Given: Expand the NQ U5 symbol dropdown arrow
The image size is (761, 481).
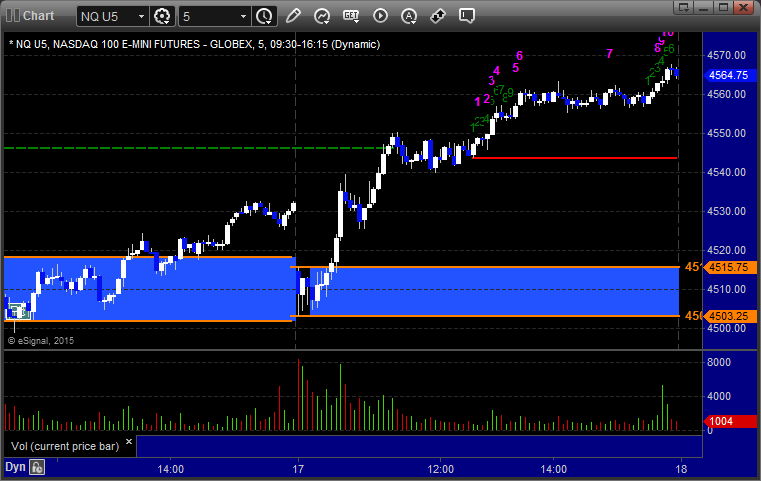Looking at the screenshot, I should 141,17.
